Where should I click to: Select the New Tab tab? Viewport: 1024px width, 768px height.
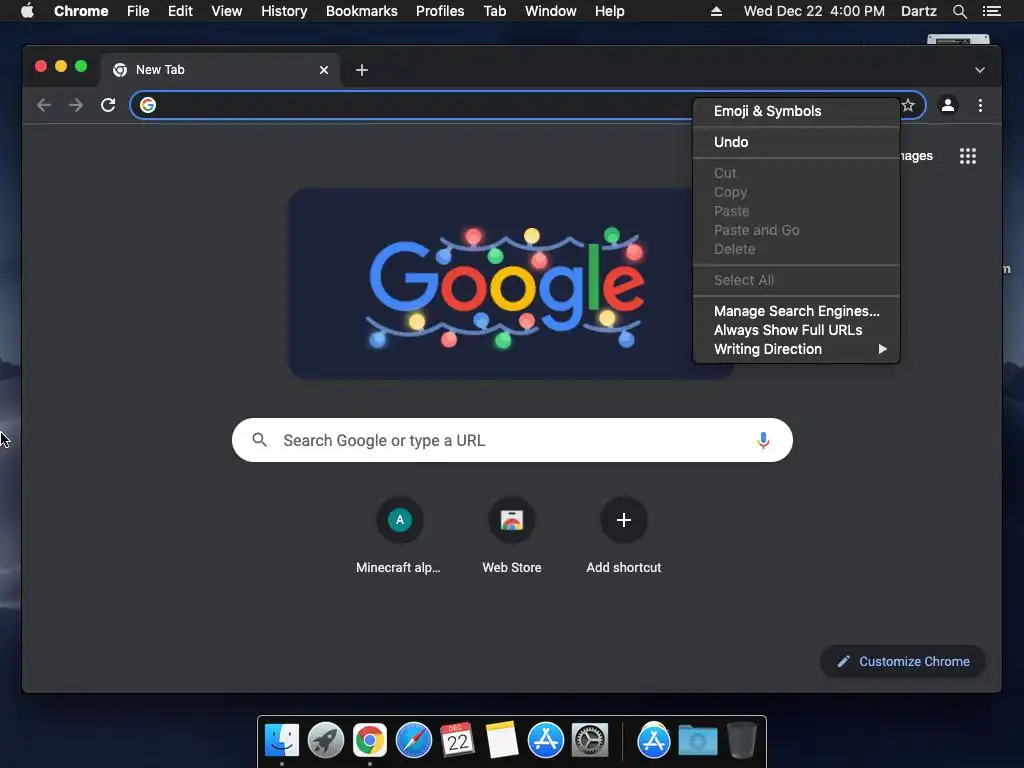click(219, 70)
